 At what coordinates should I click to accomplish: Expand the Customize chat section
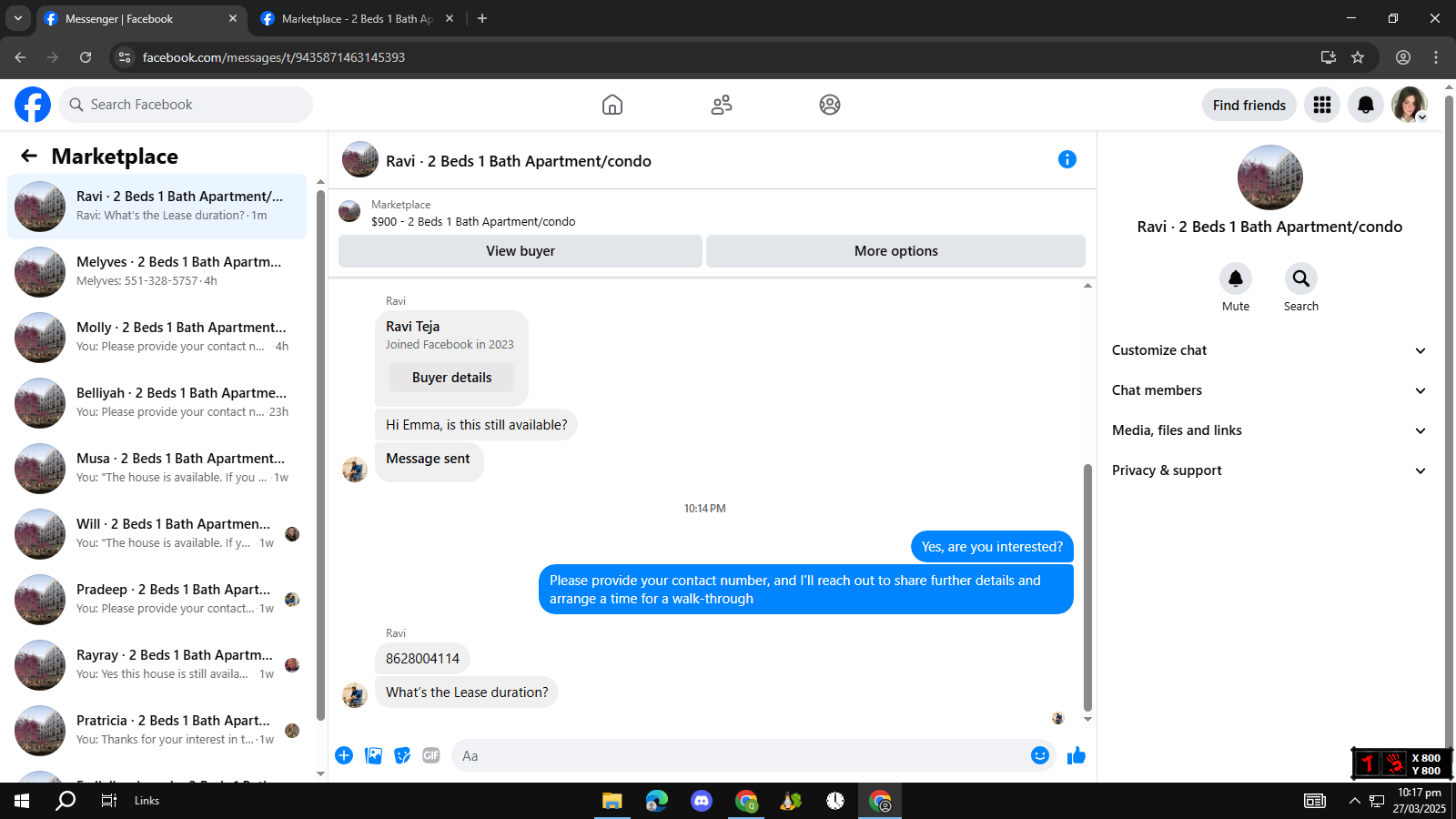[1269, 350]
